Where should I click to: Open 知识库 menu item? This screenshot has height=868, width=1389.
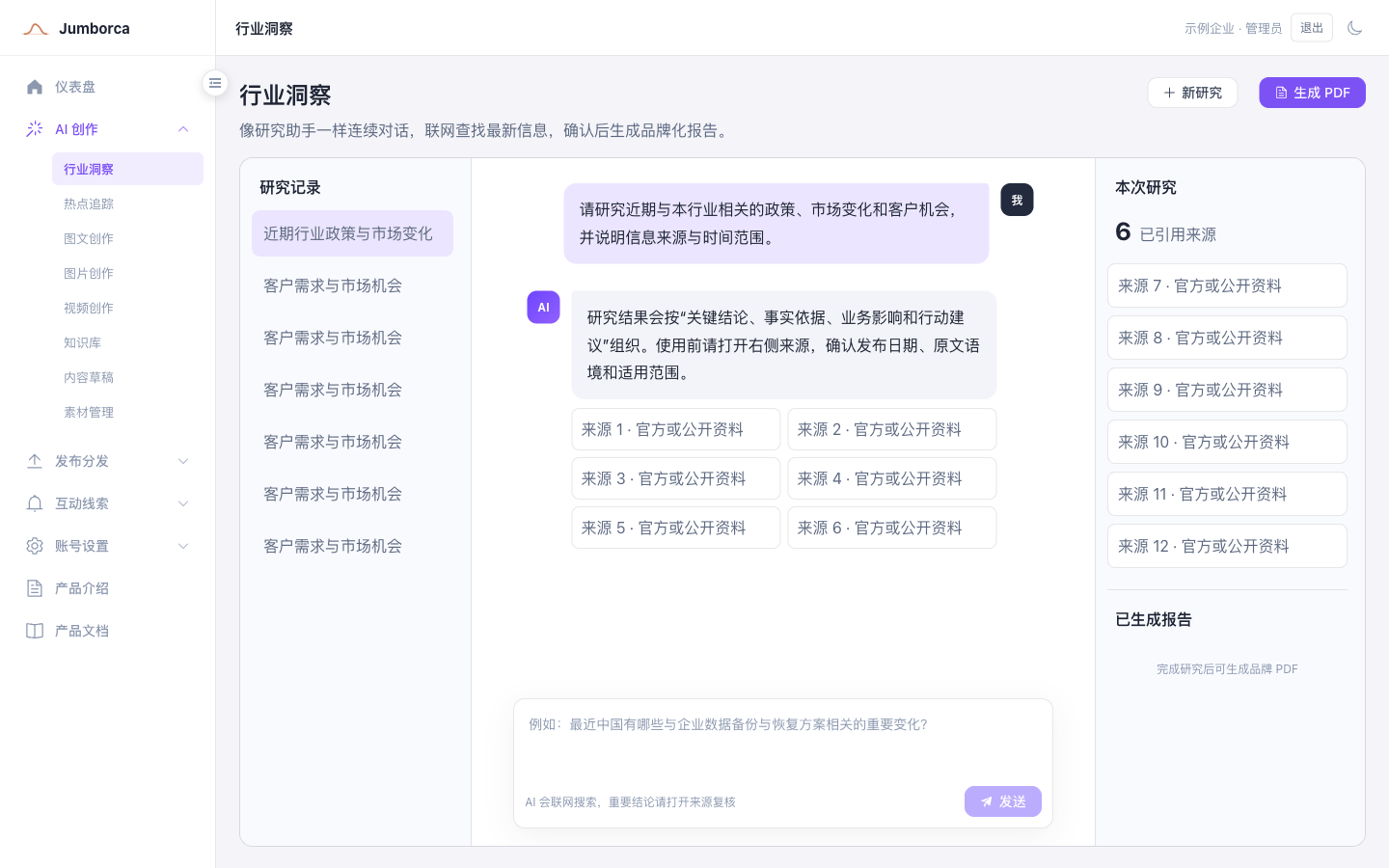(x=127, y=342)
